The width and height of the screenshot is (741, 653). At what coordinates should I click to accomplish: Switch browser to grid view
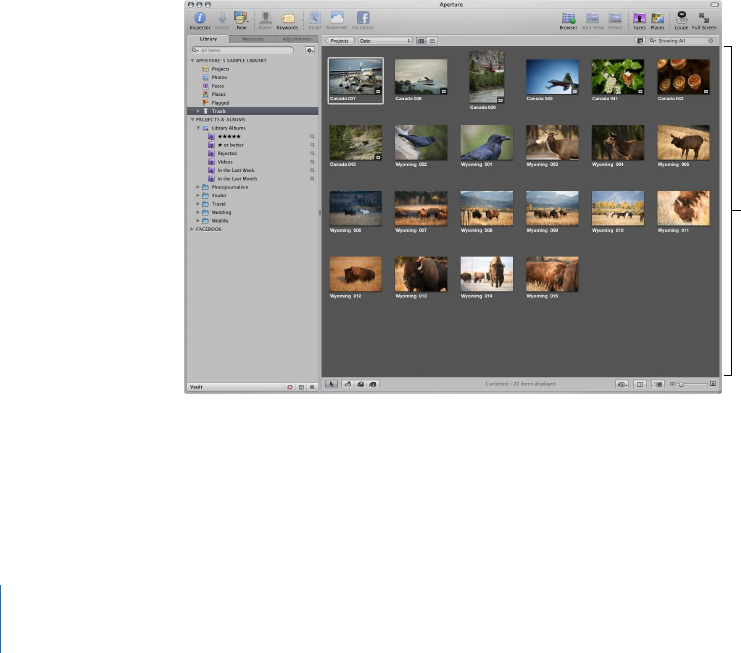point(421,41)
